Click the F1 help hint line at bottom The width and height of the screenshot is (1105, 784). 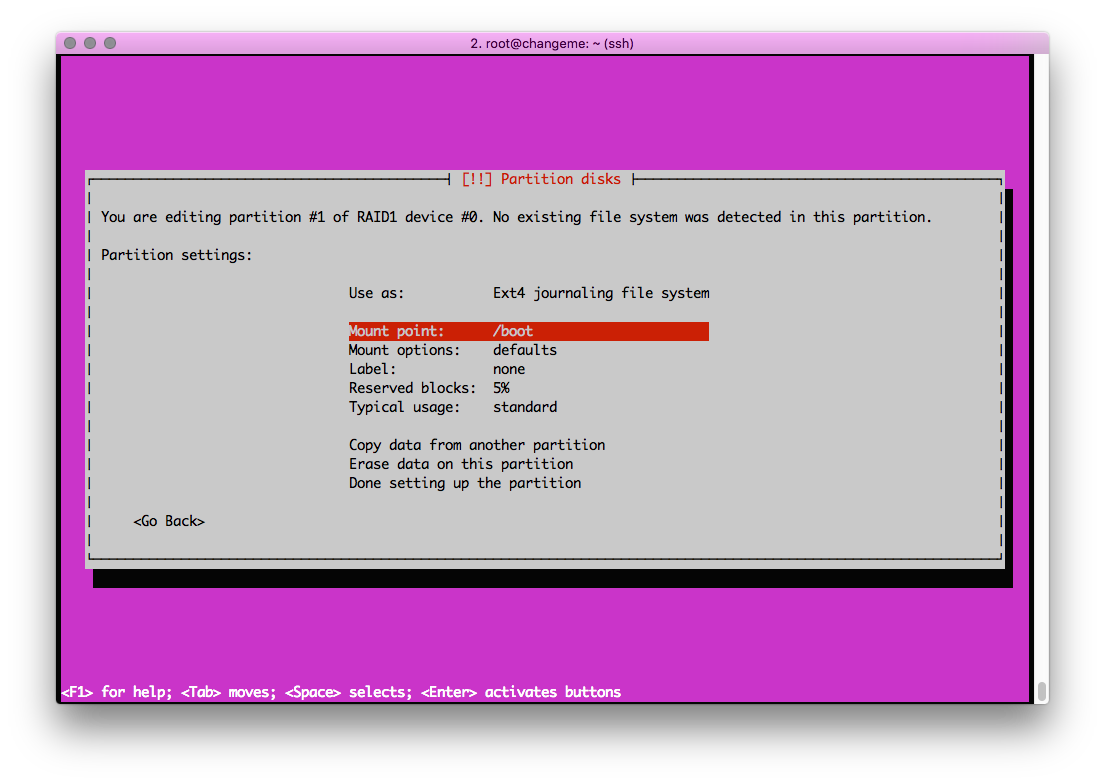[341, 692]
